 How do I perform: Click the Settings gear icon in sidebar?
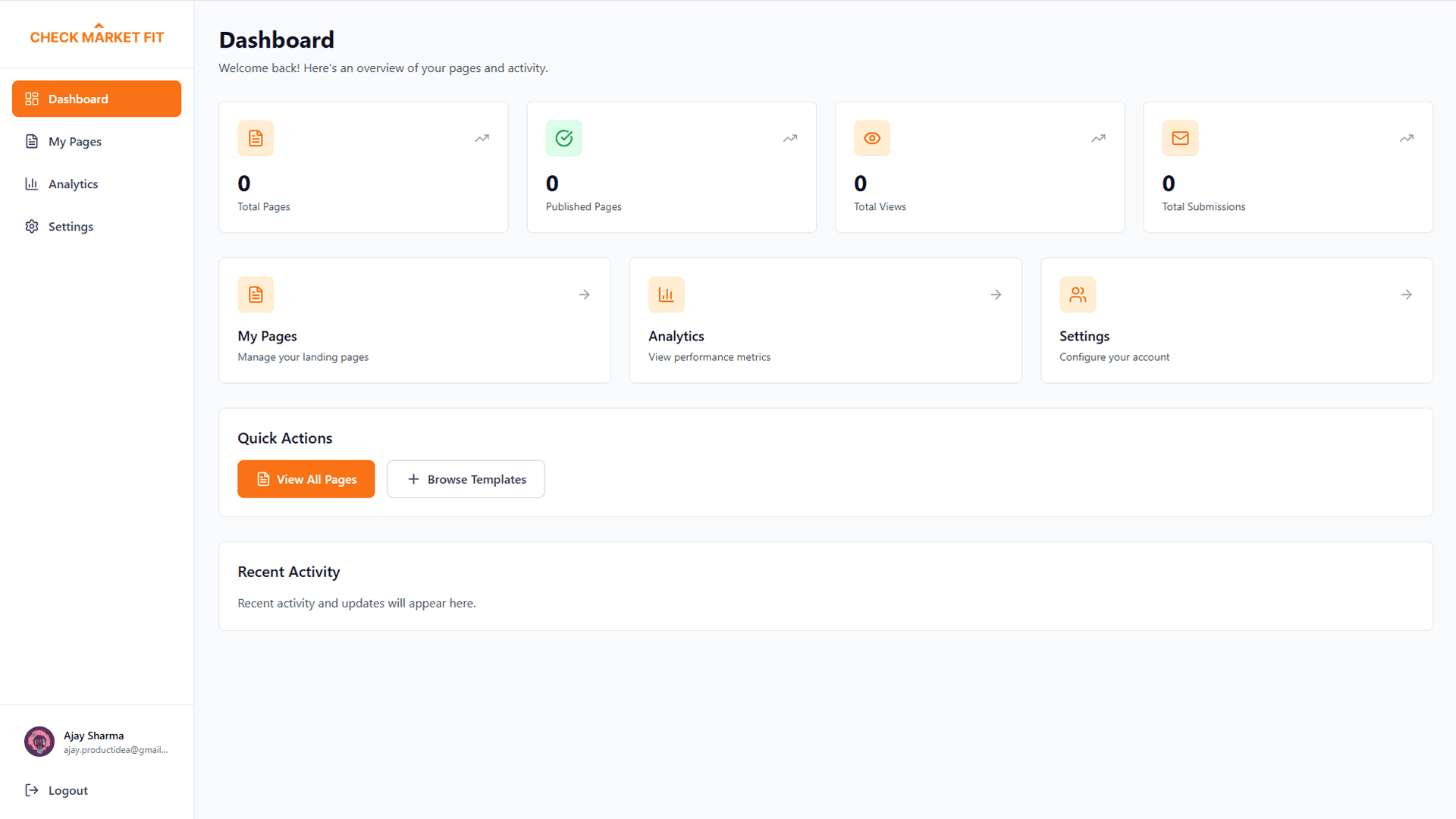point(31,226)
